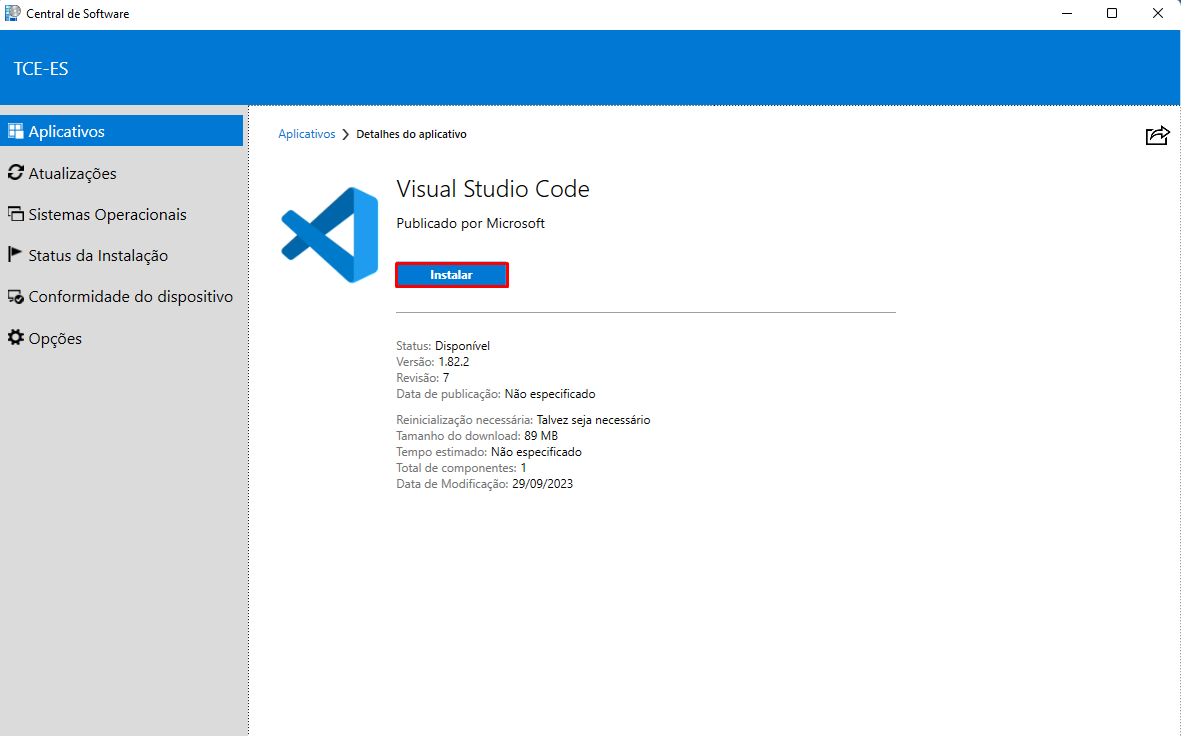Select Aplicativos in the sidebar
Viewport: 1181px width, 736px height.
pos(121,131)
